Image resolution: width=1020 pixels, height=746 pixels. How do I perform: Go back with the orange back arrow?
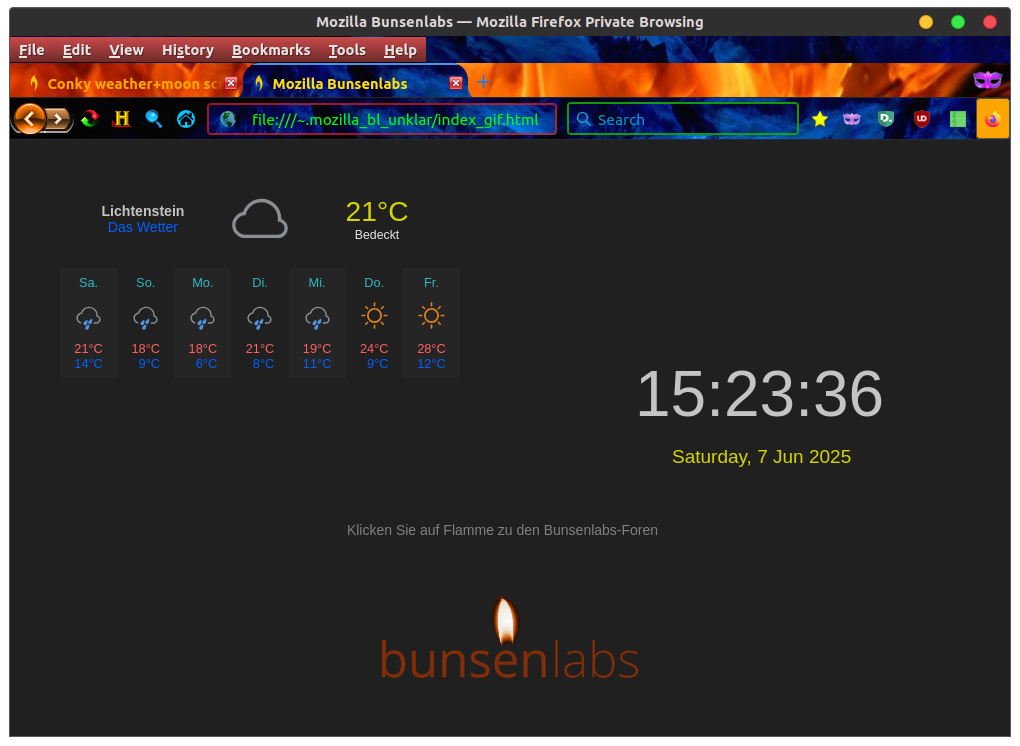[29, 118]
